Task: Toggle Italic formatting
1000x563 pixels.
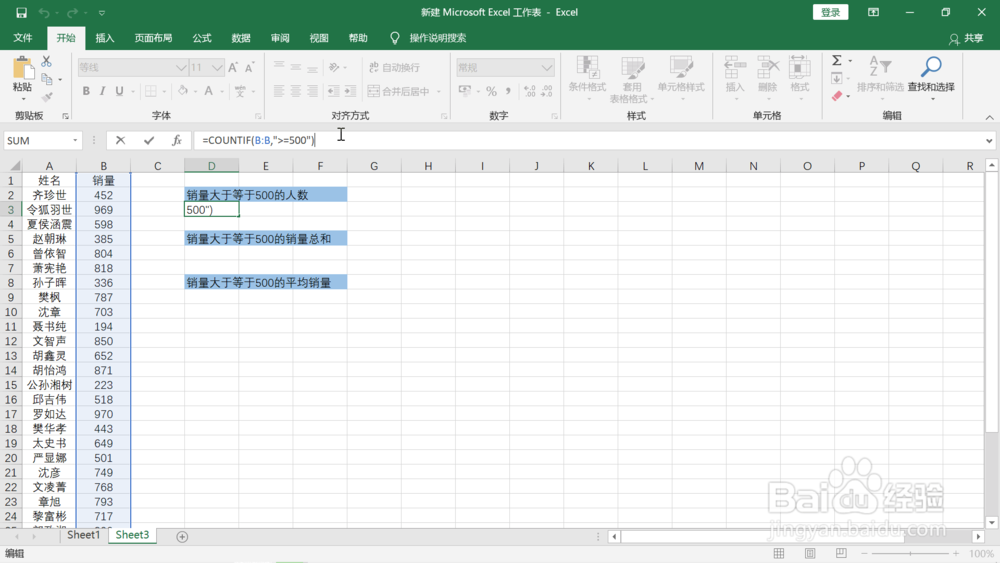Action: tap(103, 91)
